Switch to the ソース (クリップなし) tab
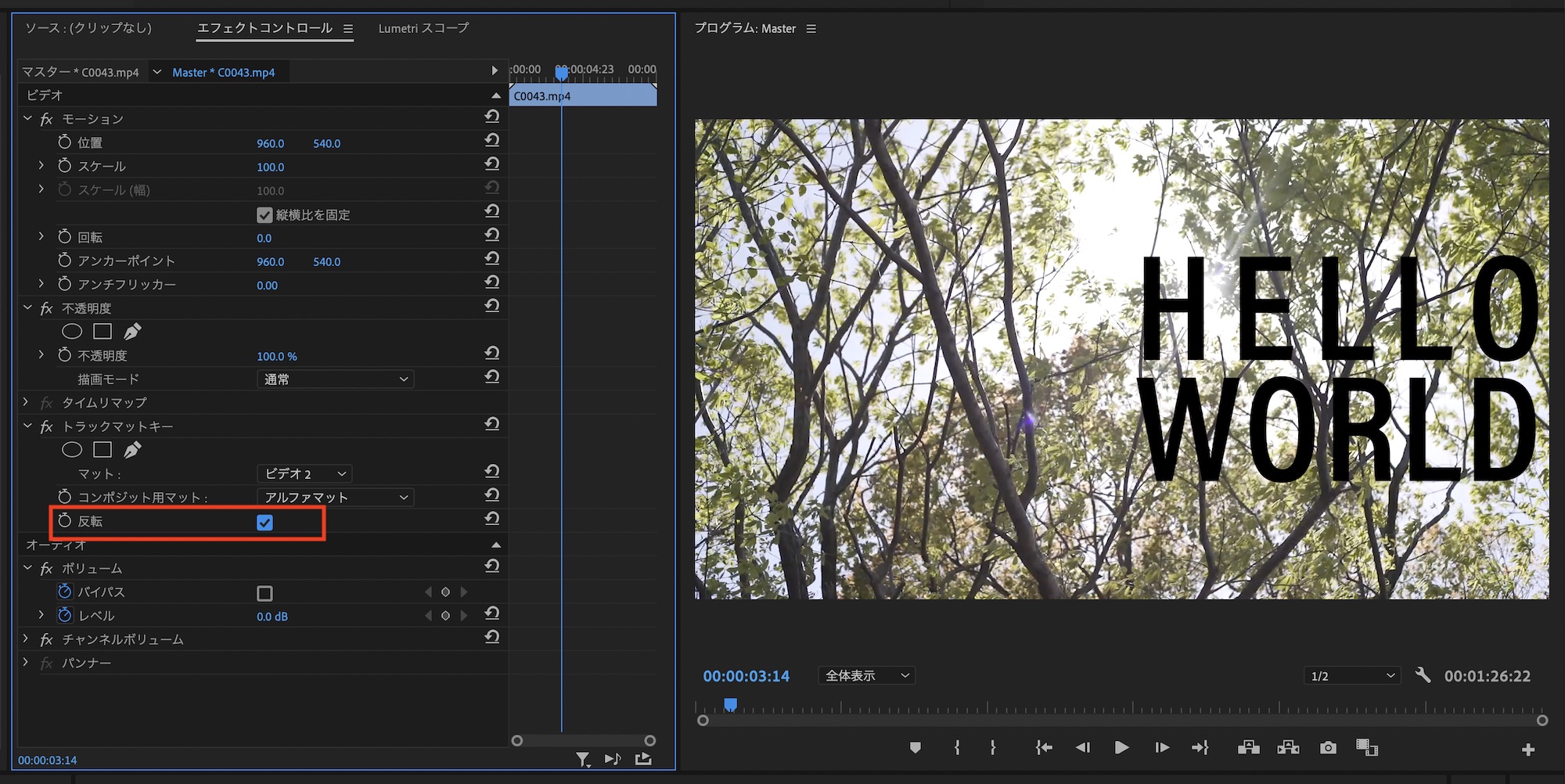Image resolution: width=1565 pixels, height=784 pixels. (88, 28)
